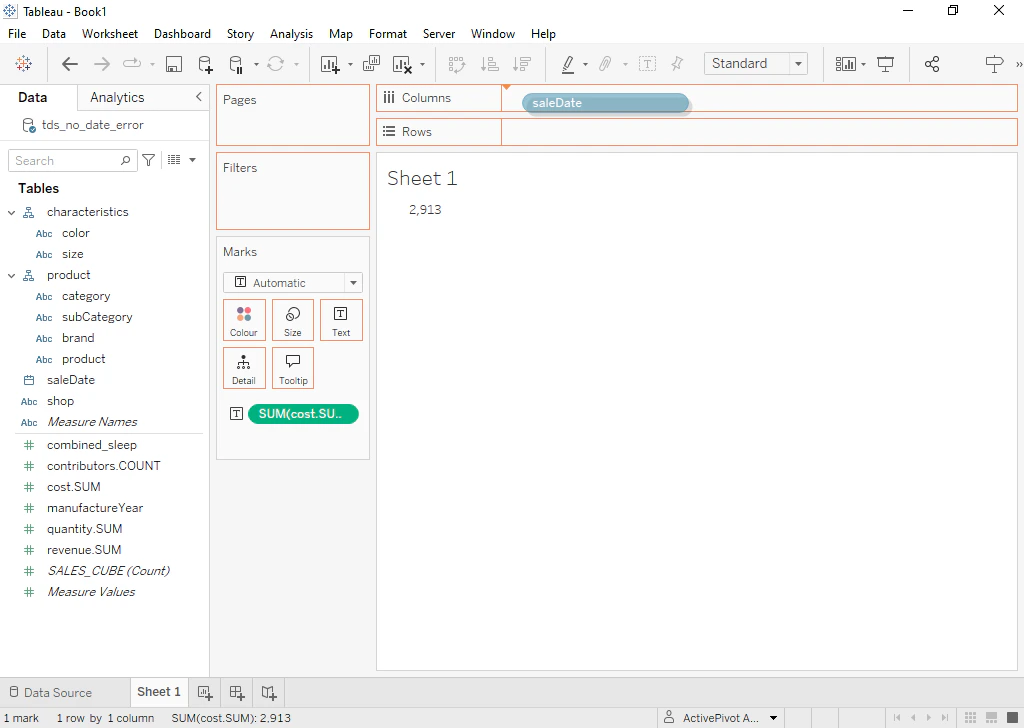1024x728 pixels.
Task: Open the ActivePivot user dropdown arrow
Action: tap(773, 718)
